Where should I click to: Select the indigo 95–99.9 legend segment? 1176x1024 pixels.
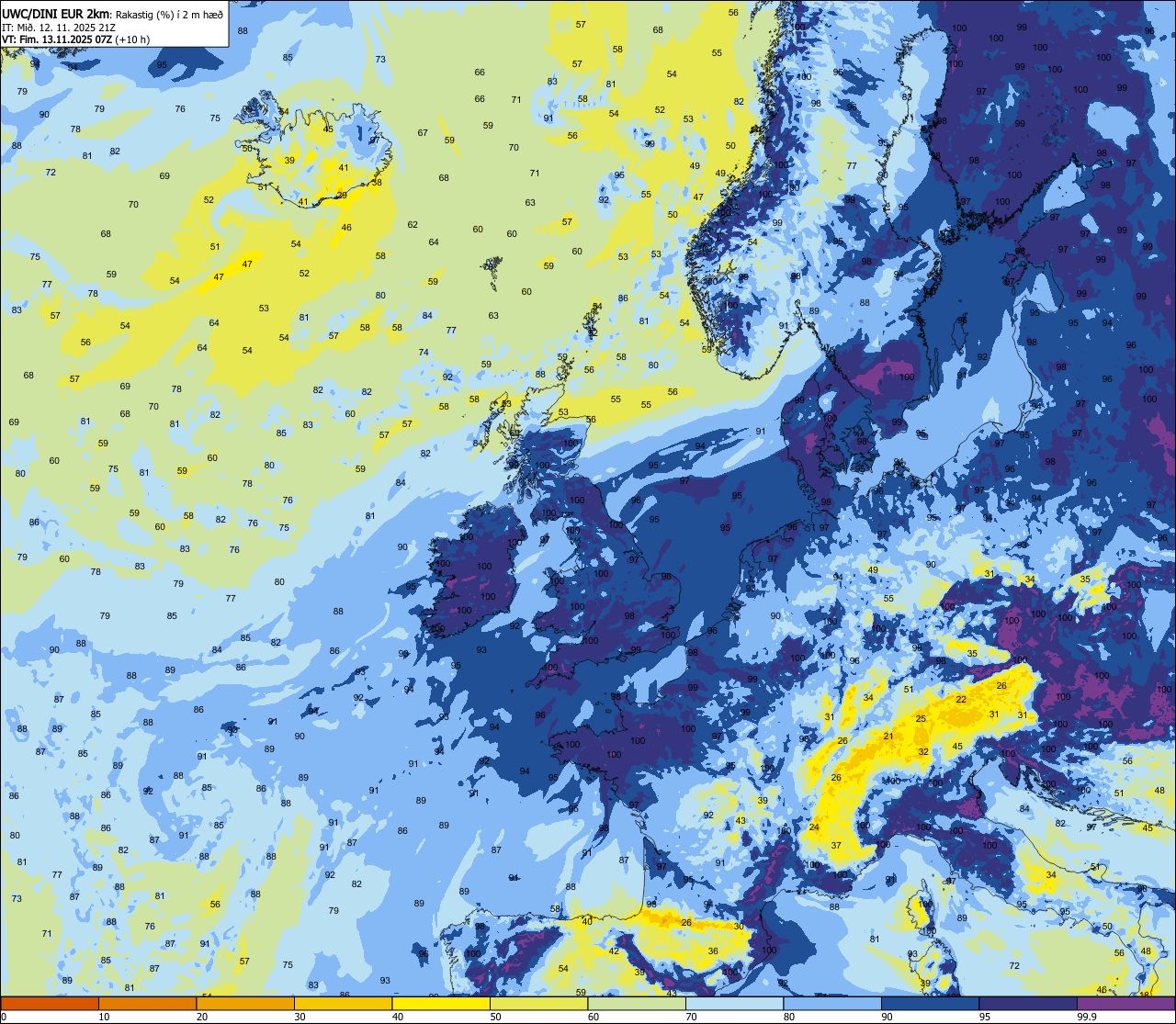[1028, 1003]
